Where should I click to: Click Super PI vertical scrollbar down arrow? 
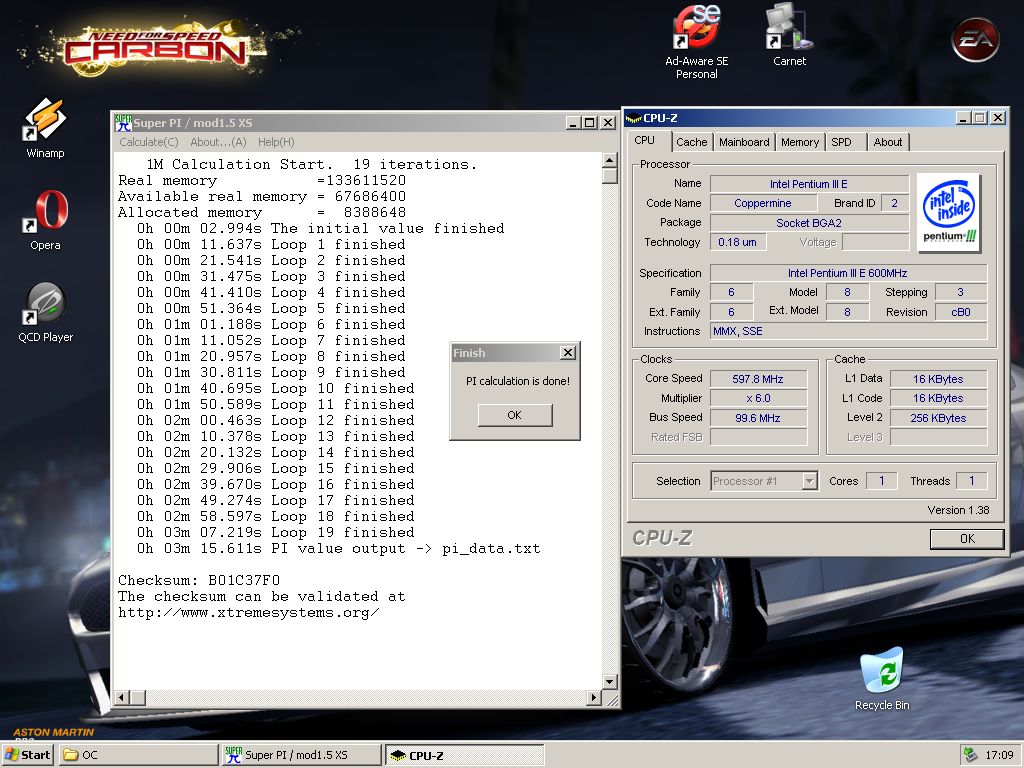(x=609, y=682)
